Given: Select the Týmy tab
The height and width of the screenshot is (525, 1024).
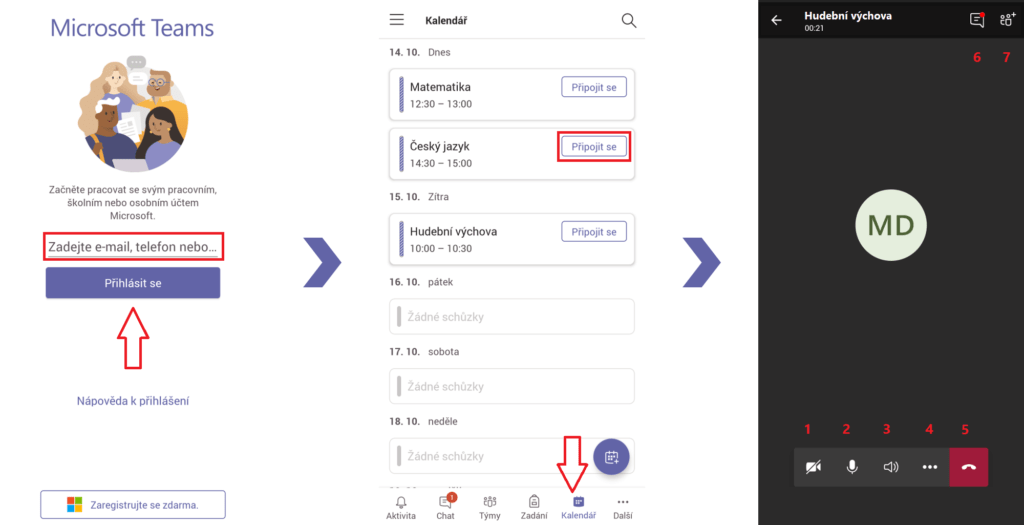Looking at the screenshot, I should pyautogui.click(x=489, y=507).
